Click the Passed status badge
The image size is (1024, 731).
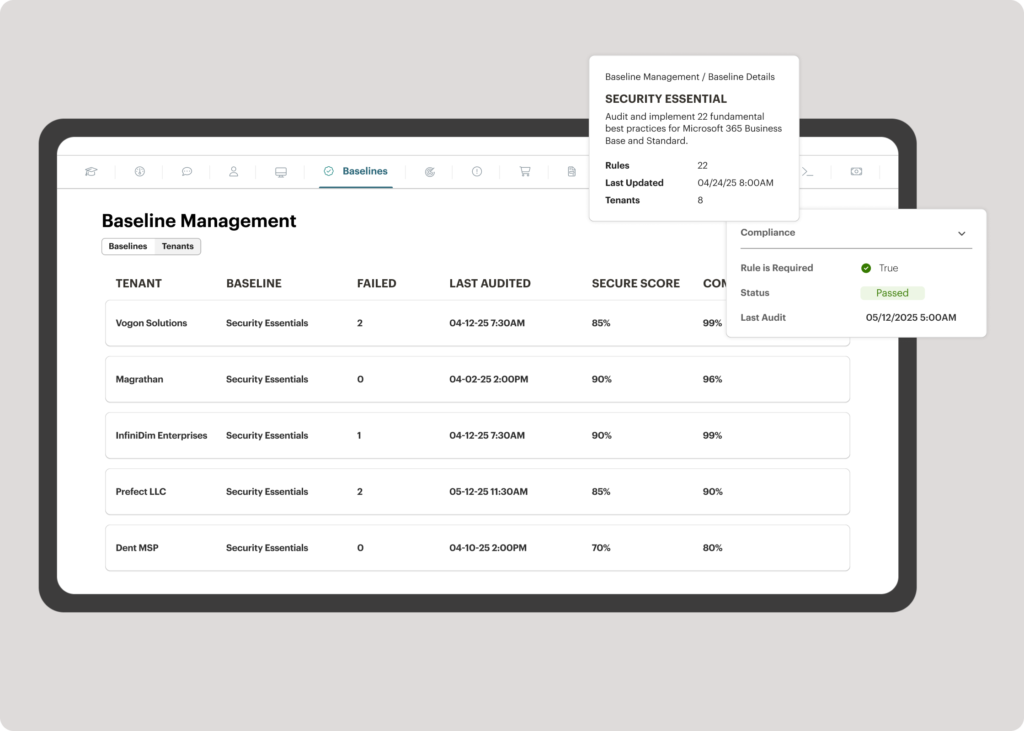pyautogui.click(x=892, y=293)
